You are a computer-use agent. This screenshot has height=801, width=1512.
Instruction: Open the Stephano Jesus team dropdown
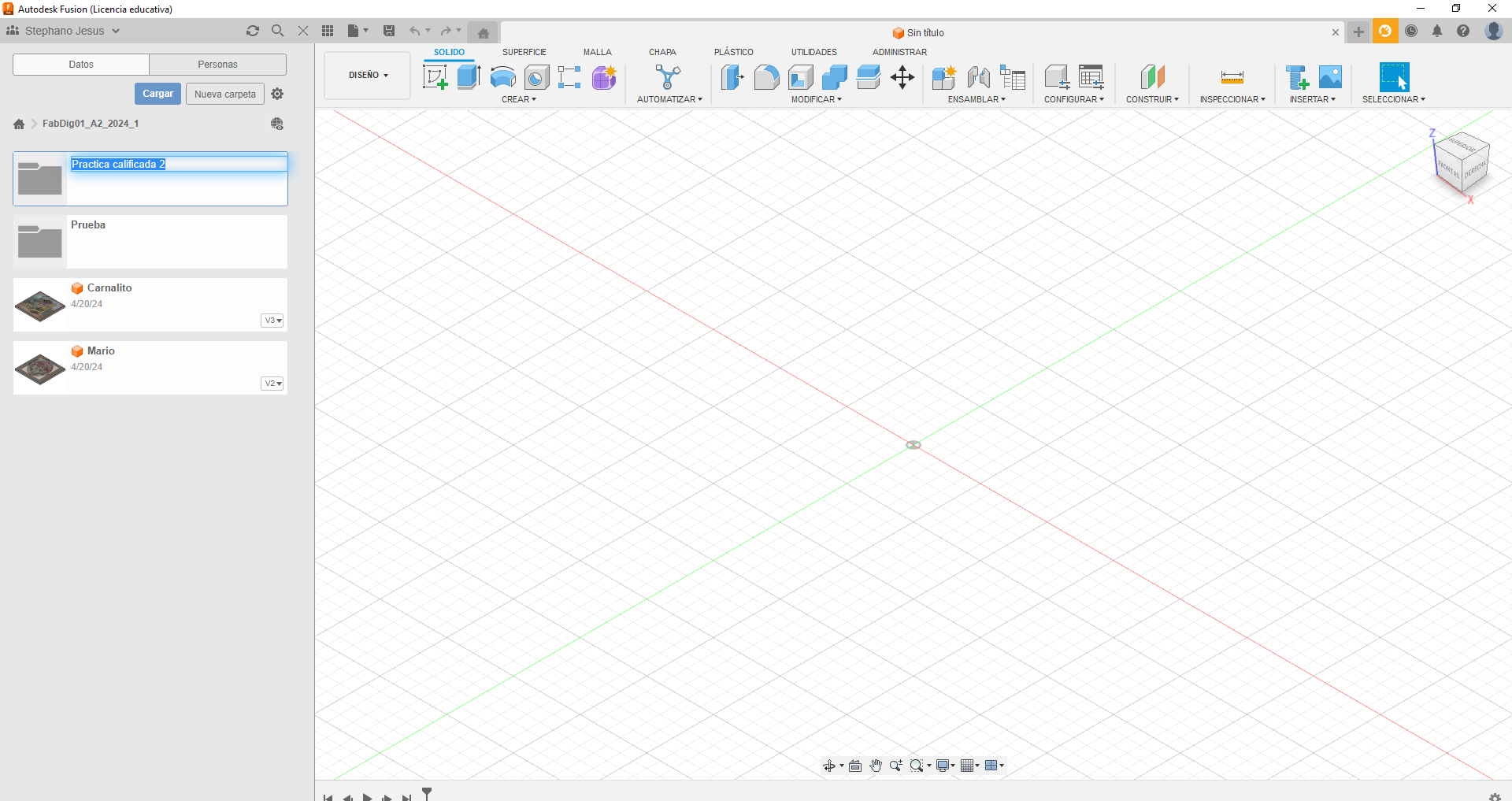(x=64, y=31)
